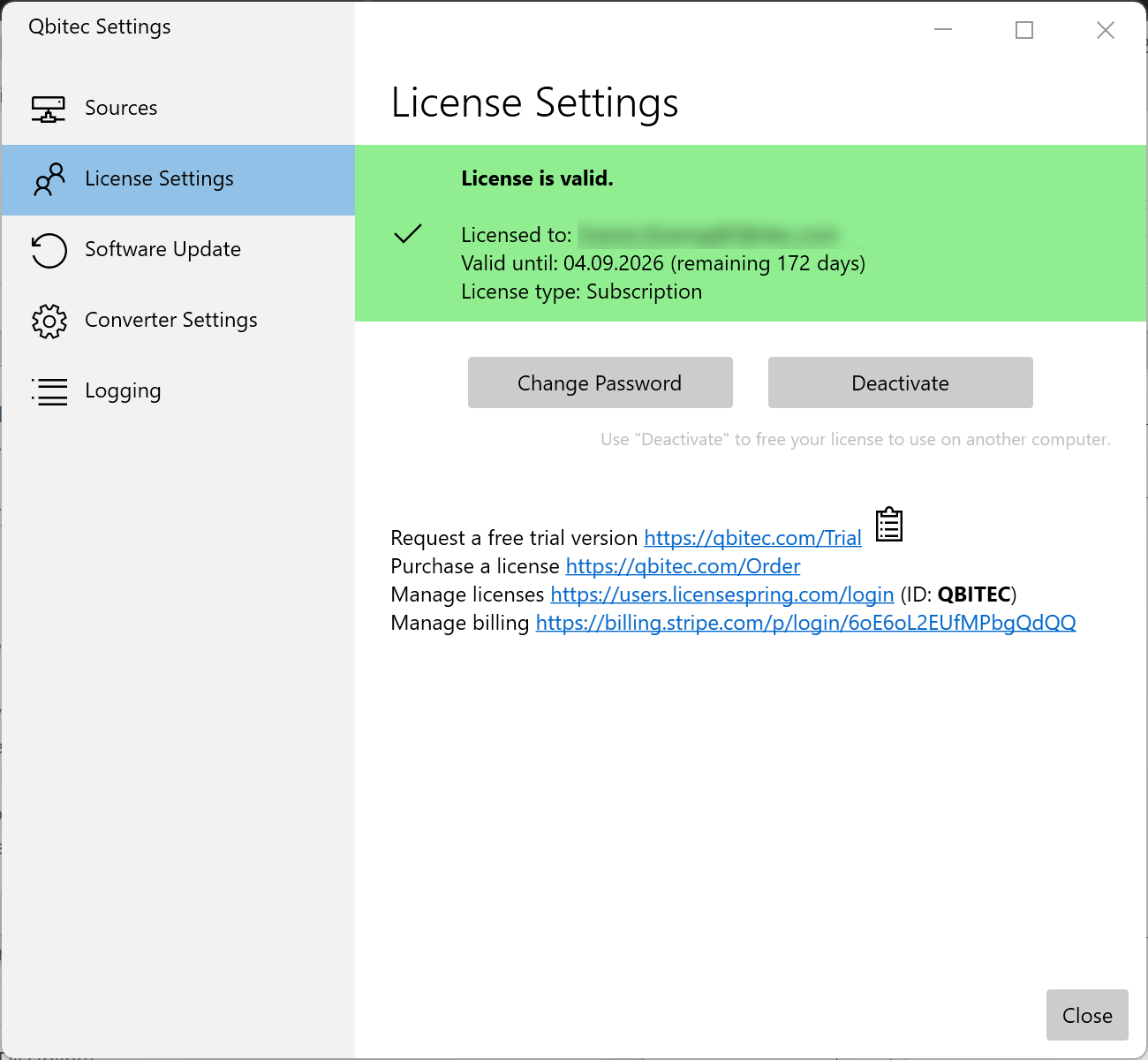Click the Converter Settings gear icon
Screen dimensions: 1148x1060
tap(49, 321)
